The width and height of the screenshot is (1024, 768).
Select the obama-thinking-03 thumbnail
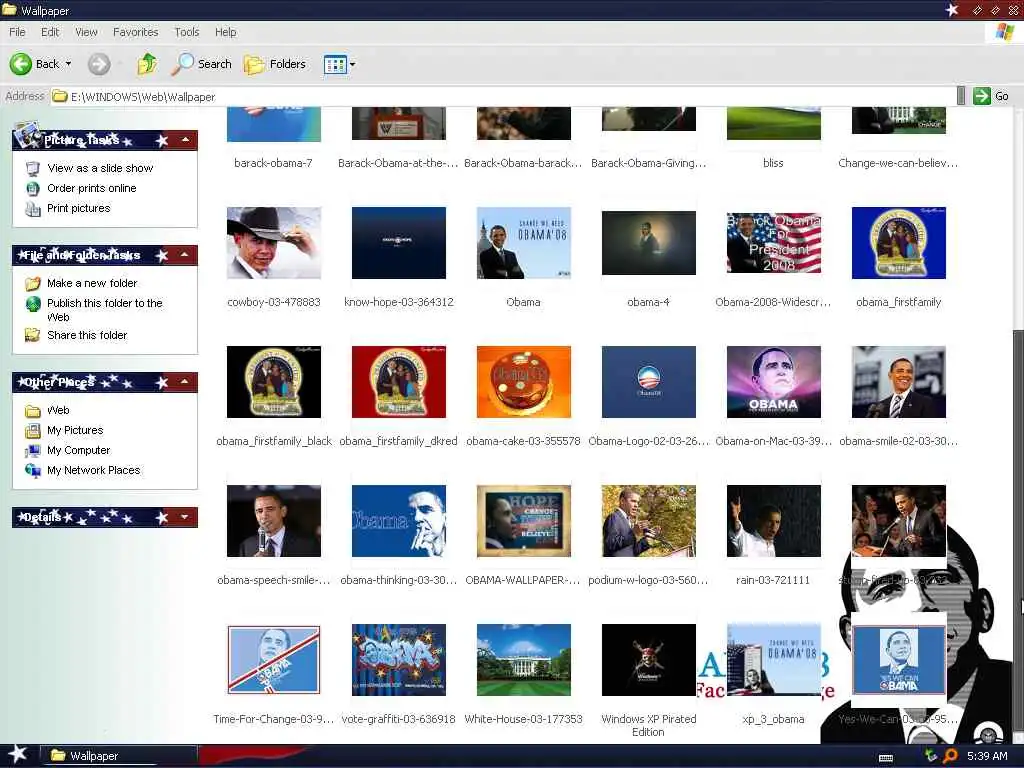(399, 521)
